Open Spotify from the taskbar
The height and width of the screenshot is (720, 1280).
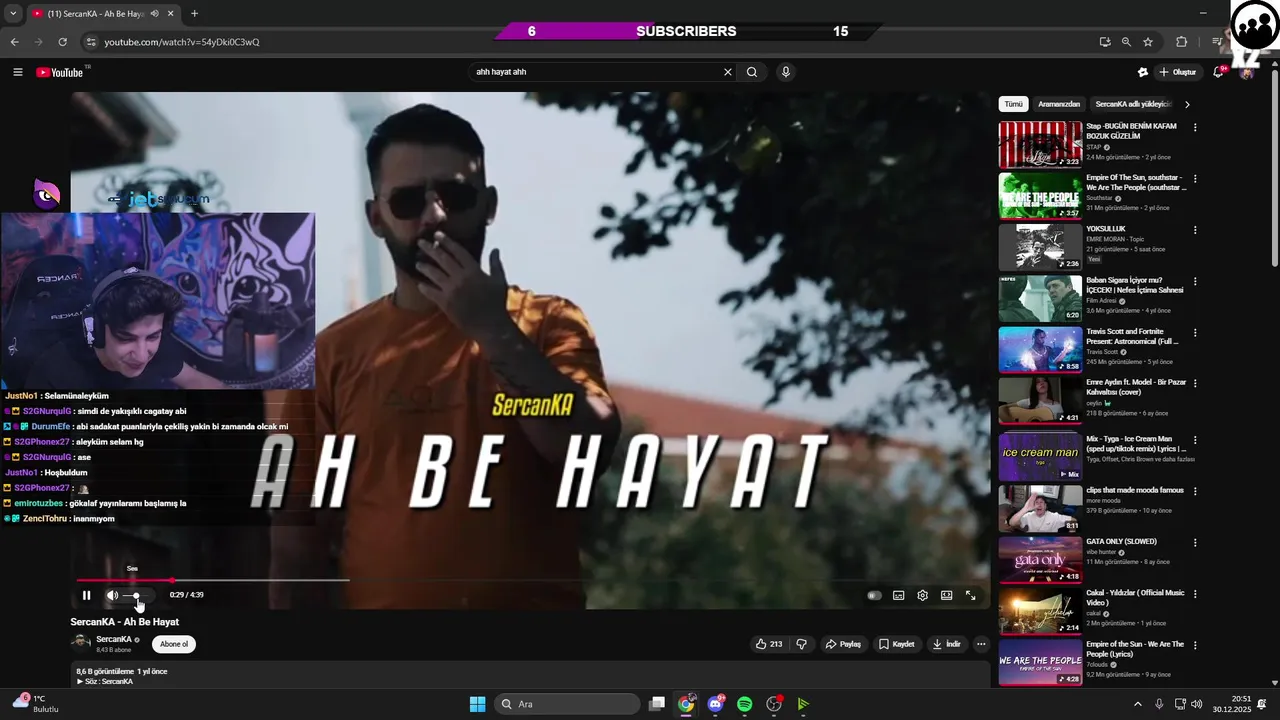(x=744, y=704)
